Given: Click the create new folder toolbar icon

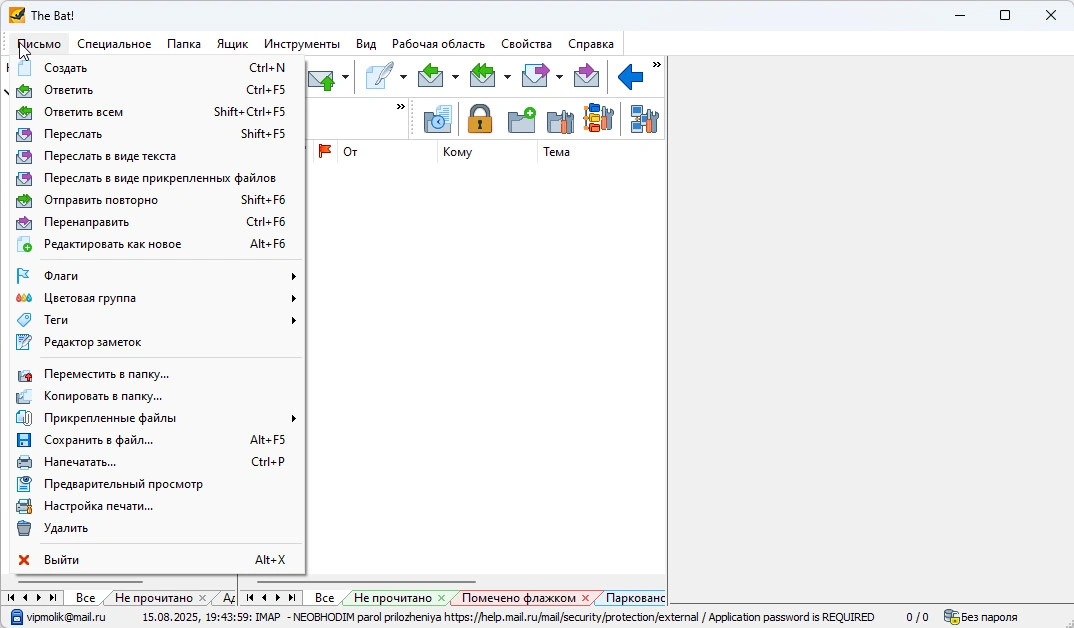Looking at the screenshot, I should pos(521,119).
